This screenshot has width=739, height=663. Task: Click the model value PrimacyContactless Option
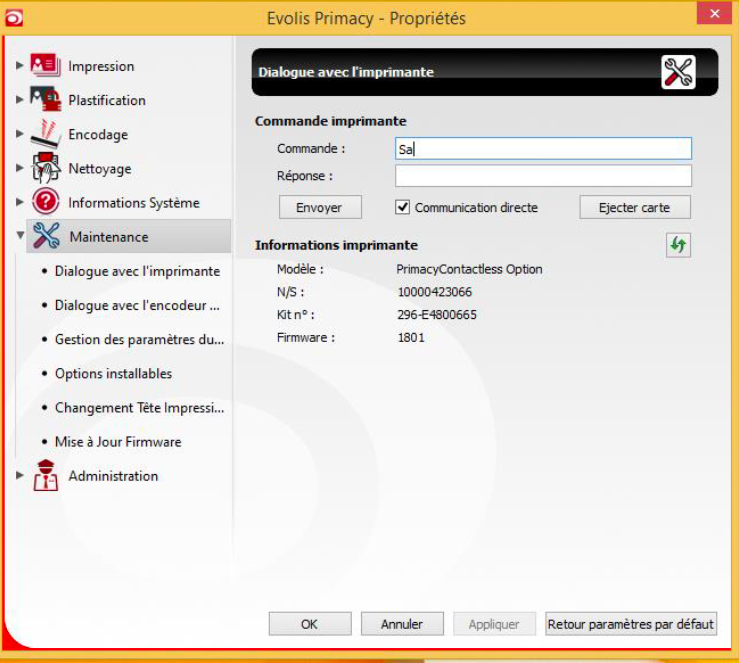click(469, 270)
